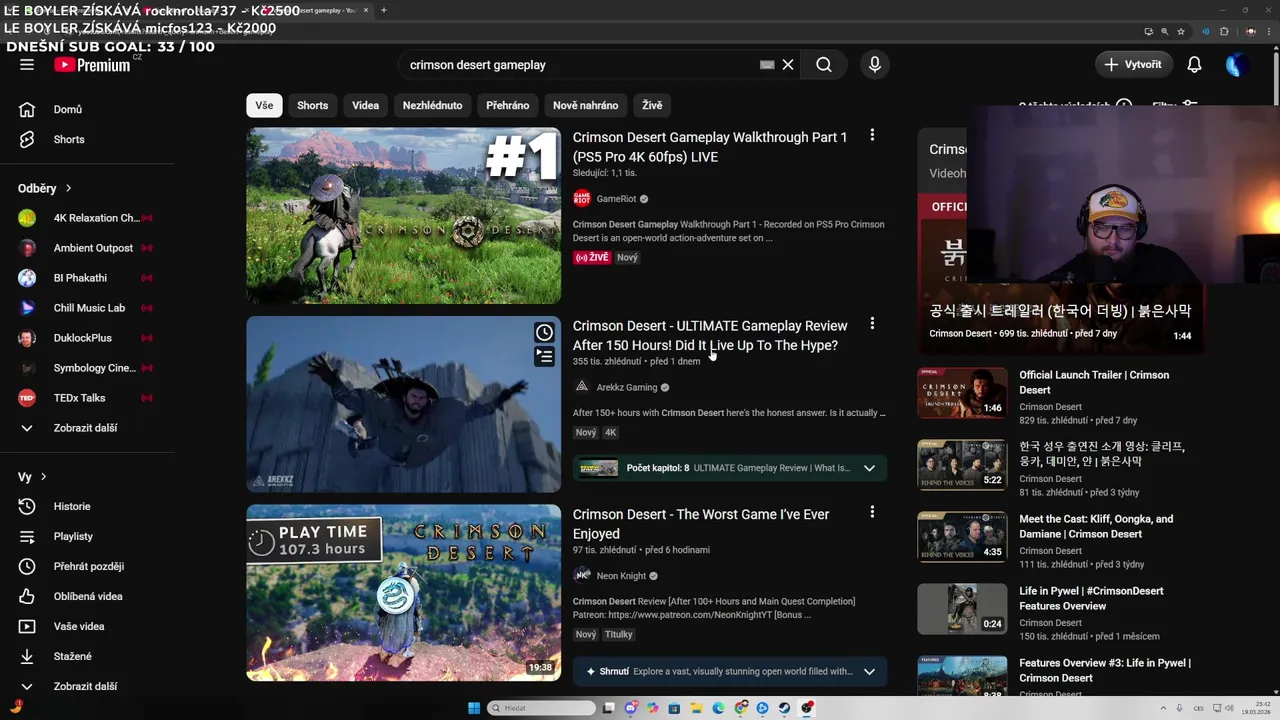Add Arekkz video to queue icon

(544, 355)
